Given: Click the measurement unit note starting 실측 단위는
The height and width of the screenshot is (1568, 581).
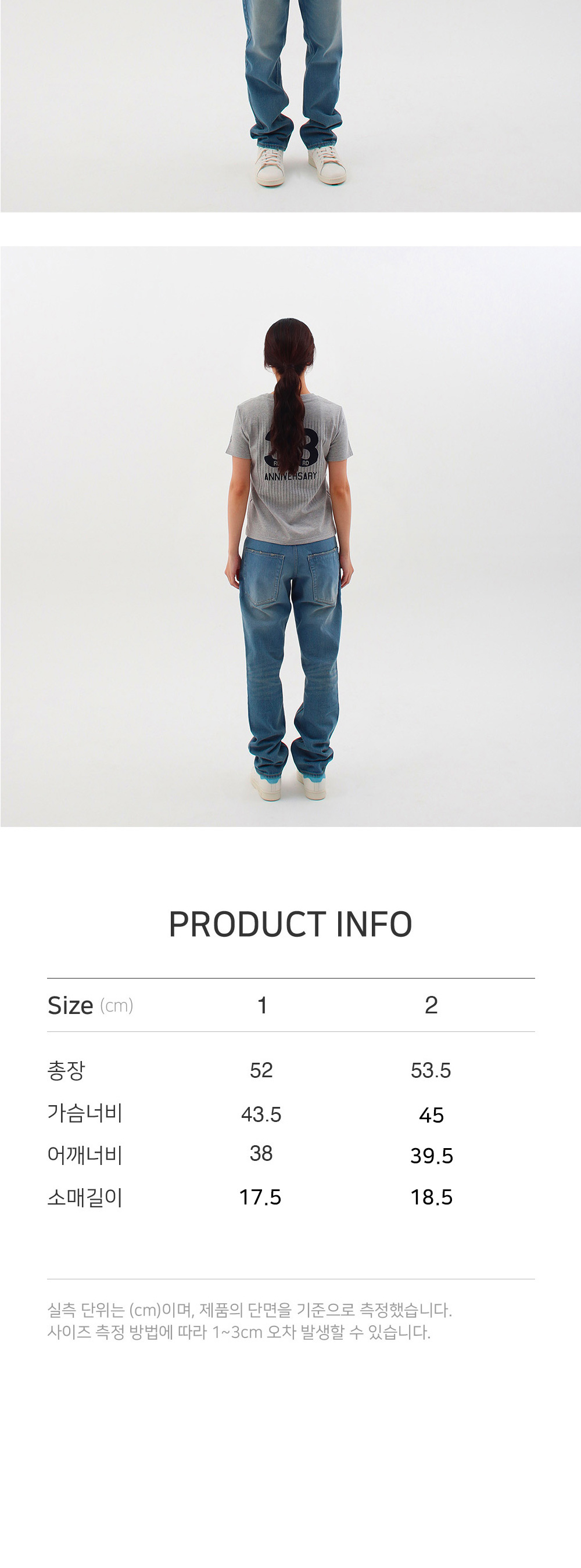Looking at the screenshot, I should point(250,1310).
